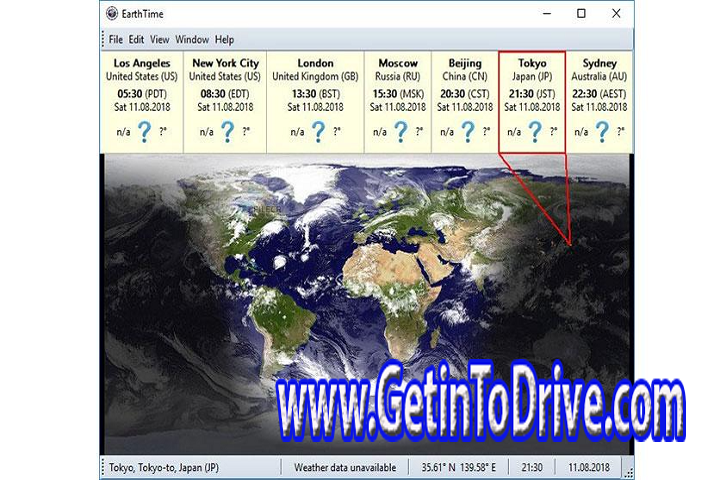Click the Sydney weather question mark icon
Screen dimensions: 720x480
tap(602, 132)
